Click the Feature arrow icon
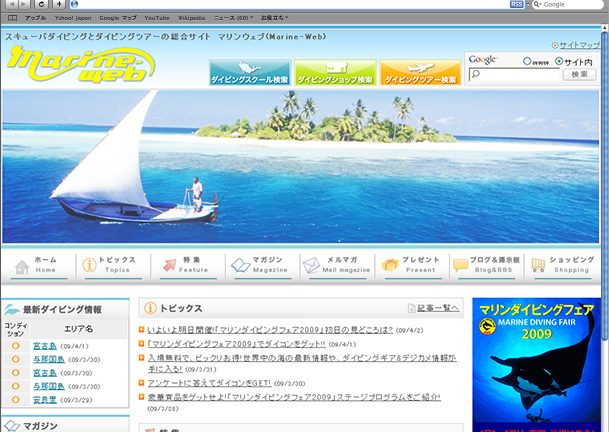This screenshot has width=609, height=432. tap(165, 265)
